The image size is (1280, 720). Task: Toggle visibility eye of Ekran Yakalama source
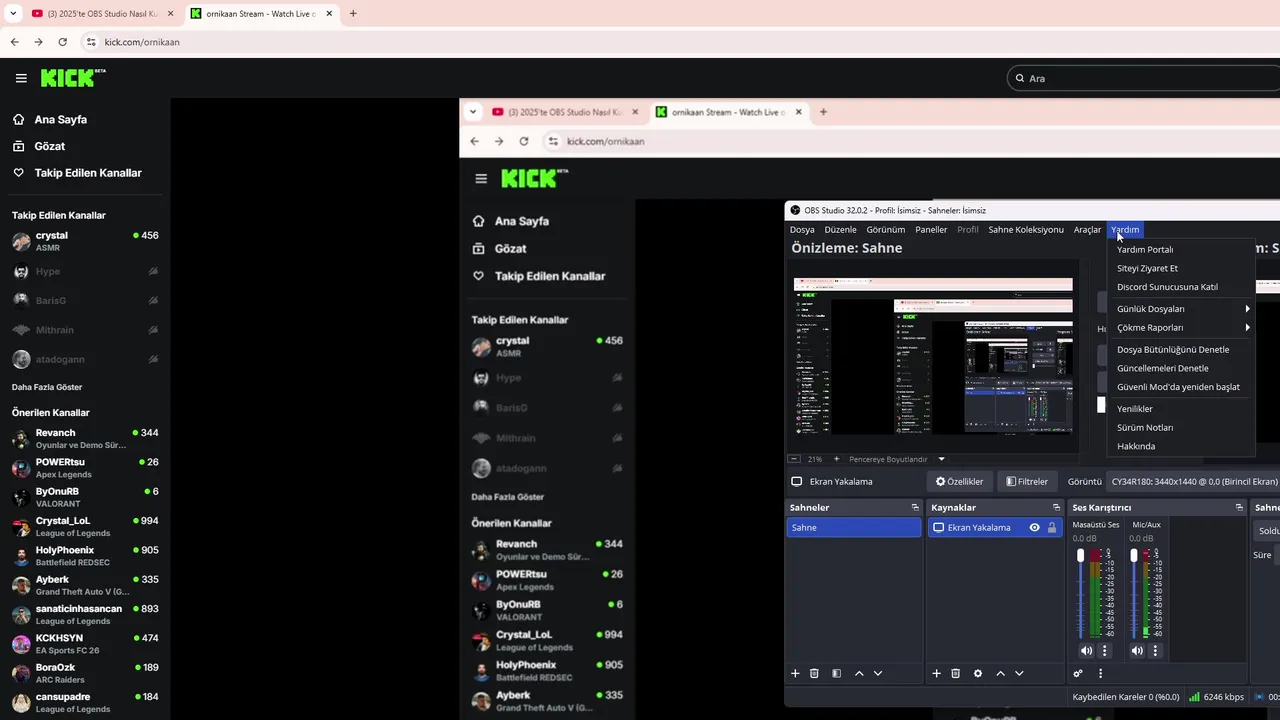[x=1034, y=527]
